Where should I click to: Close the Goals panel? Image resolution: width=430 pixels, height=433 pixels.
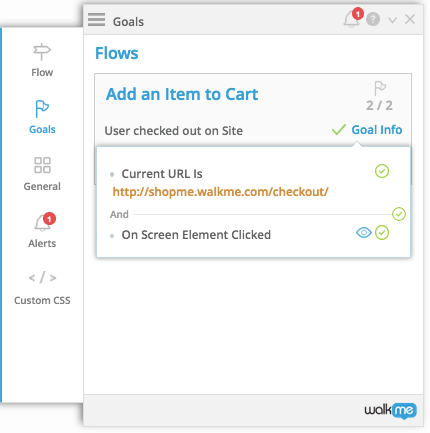[x=410, y=19]
